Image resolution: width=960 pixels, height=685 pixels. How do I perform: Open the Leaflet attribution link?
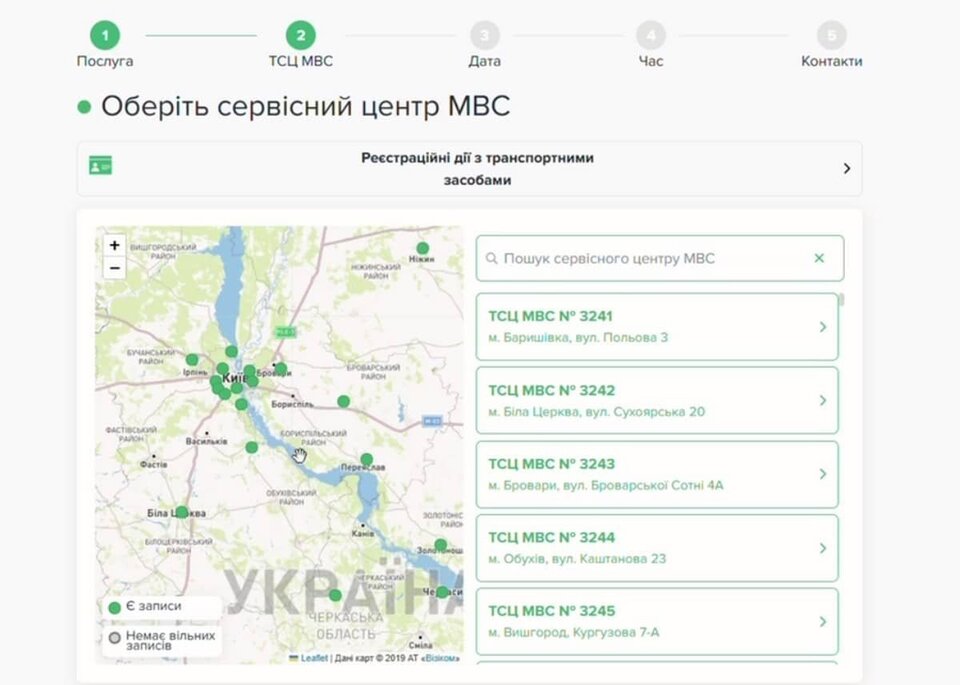pos(314,658)
